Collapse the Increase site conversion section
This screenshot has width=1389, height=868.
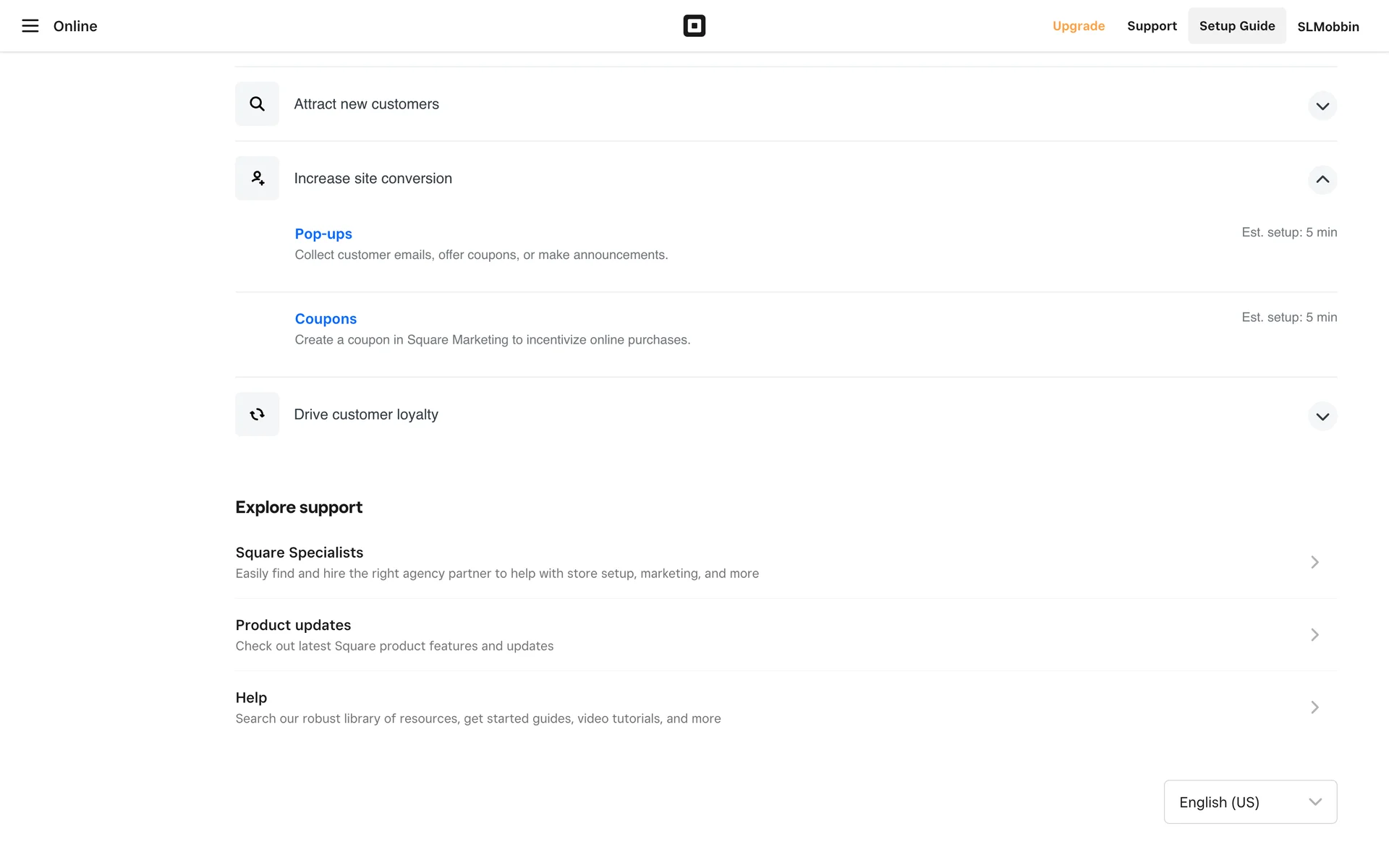pyautogui.click(x=1322, y=179)
